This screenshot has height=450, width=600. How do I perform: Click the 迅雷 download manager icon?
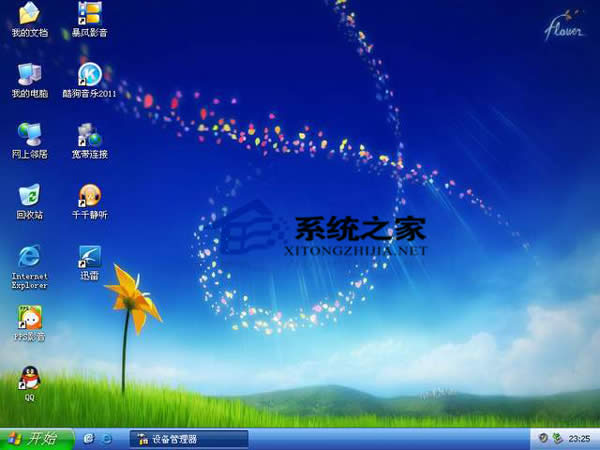(90, 256)
